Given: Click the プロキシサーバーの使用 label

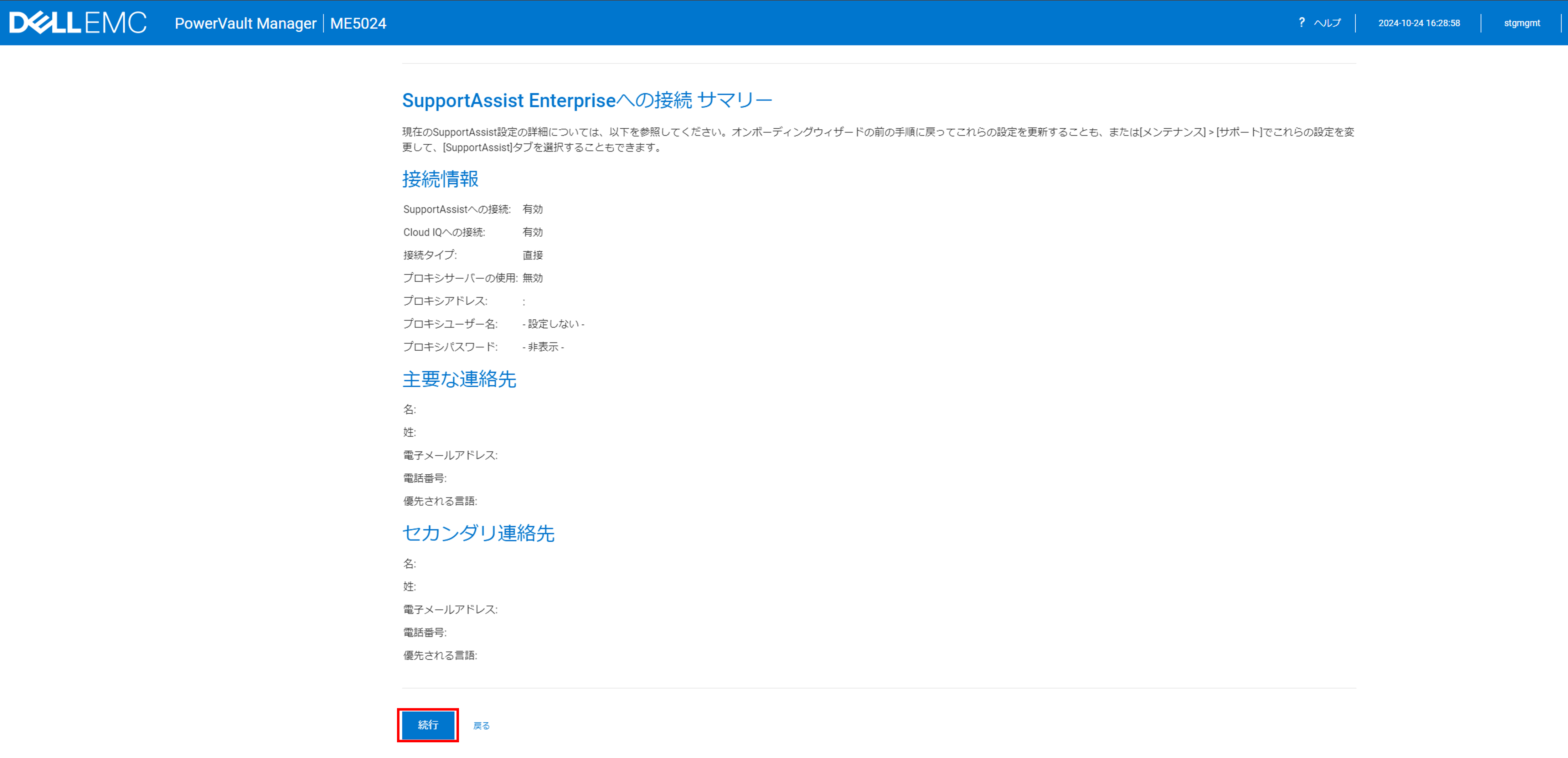Looking at the screenshot, I should (x=460, y=278).
